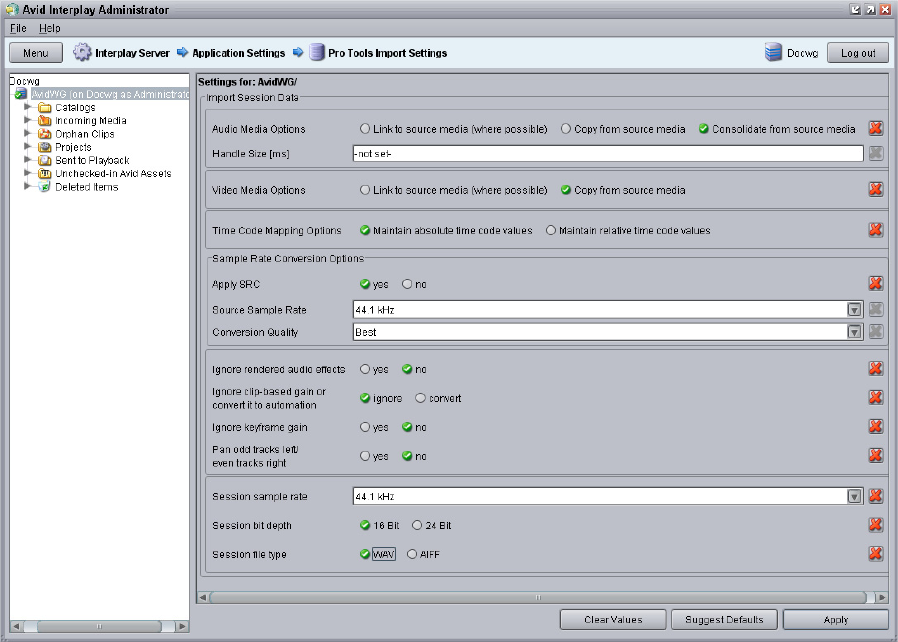
Task: Open the File menu
Action: tap(18, 28)
